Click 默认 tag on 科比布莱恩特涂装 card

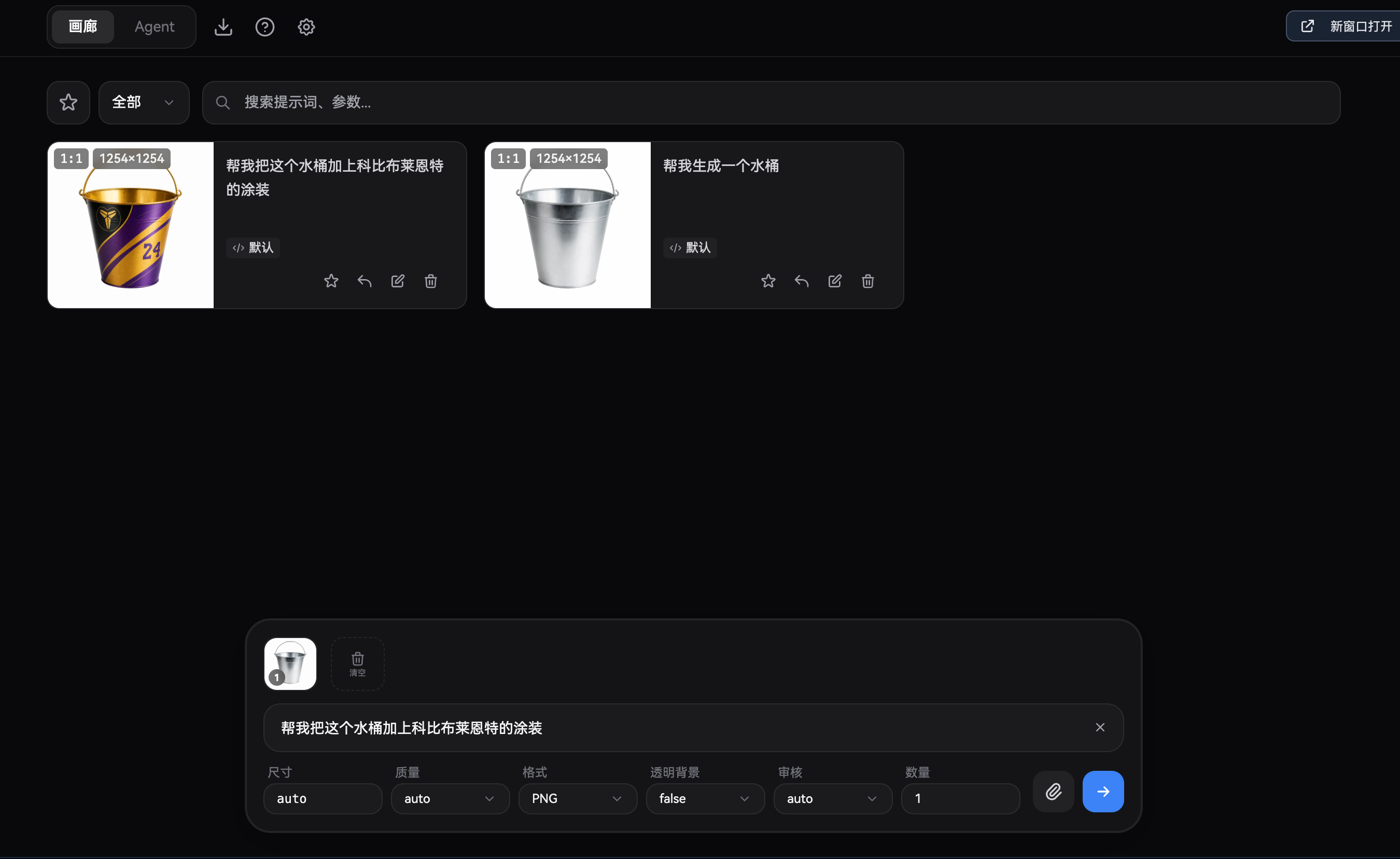coord(253,248)
